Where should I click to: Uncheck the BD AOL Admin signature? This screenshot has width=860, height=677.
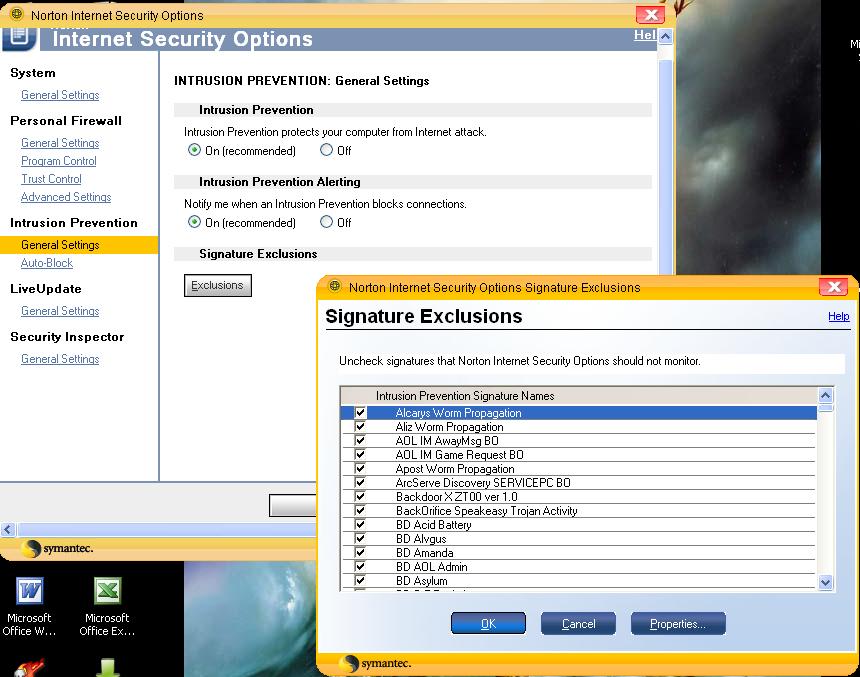tap(360, 566)
